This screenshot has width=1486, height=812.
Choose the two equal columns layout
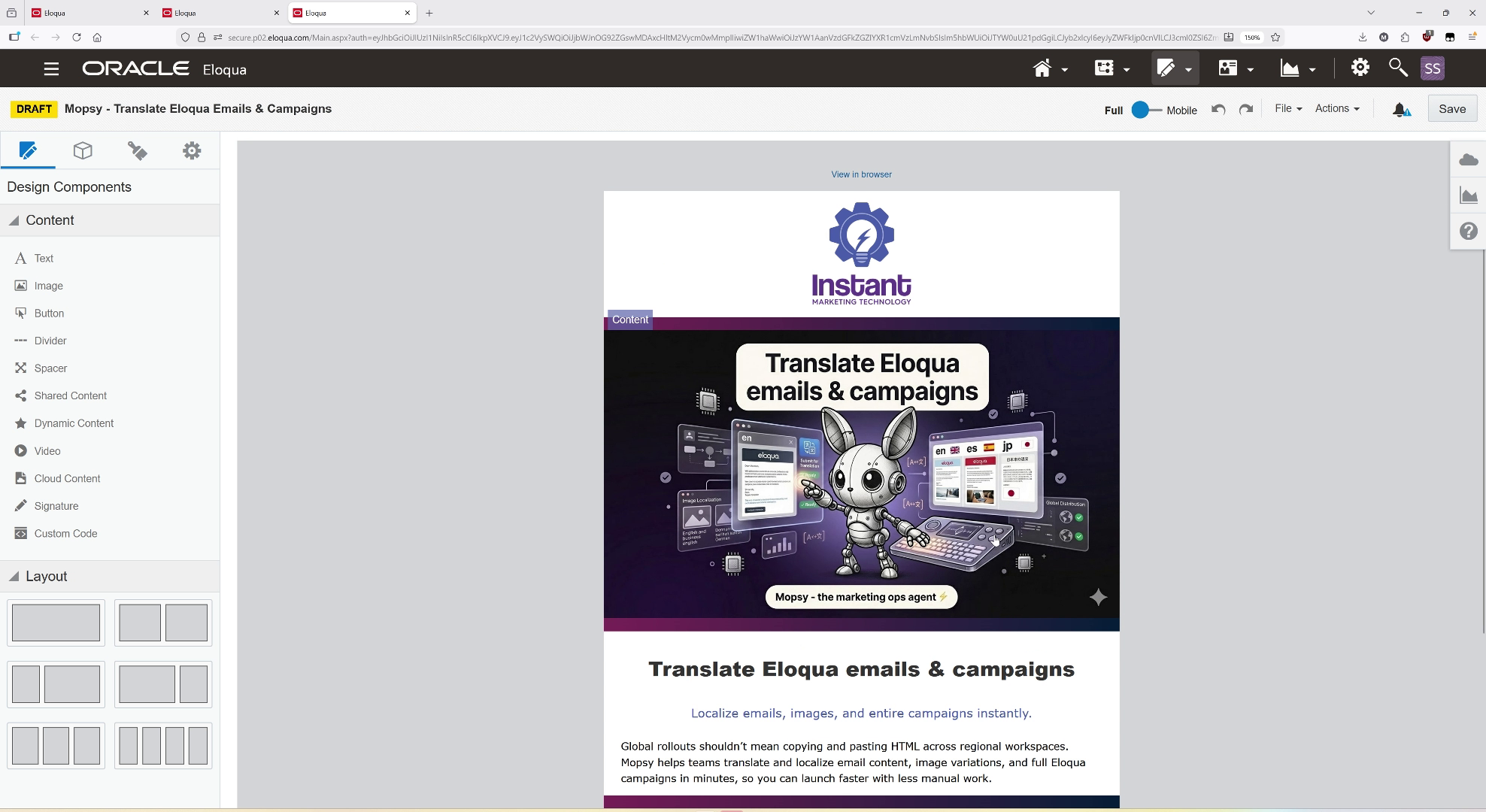[x=163, y=623]
